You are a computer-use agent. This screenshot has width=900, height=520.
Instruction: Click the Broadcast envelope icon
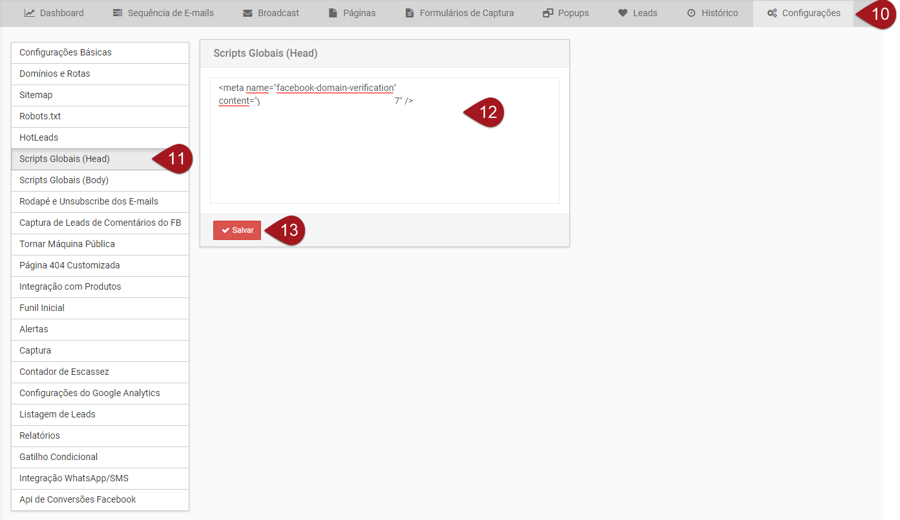tap(248, 14)
